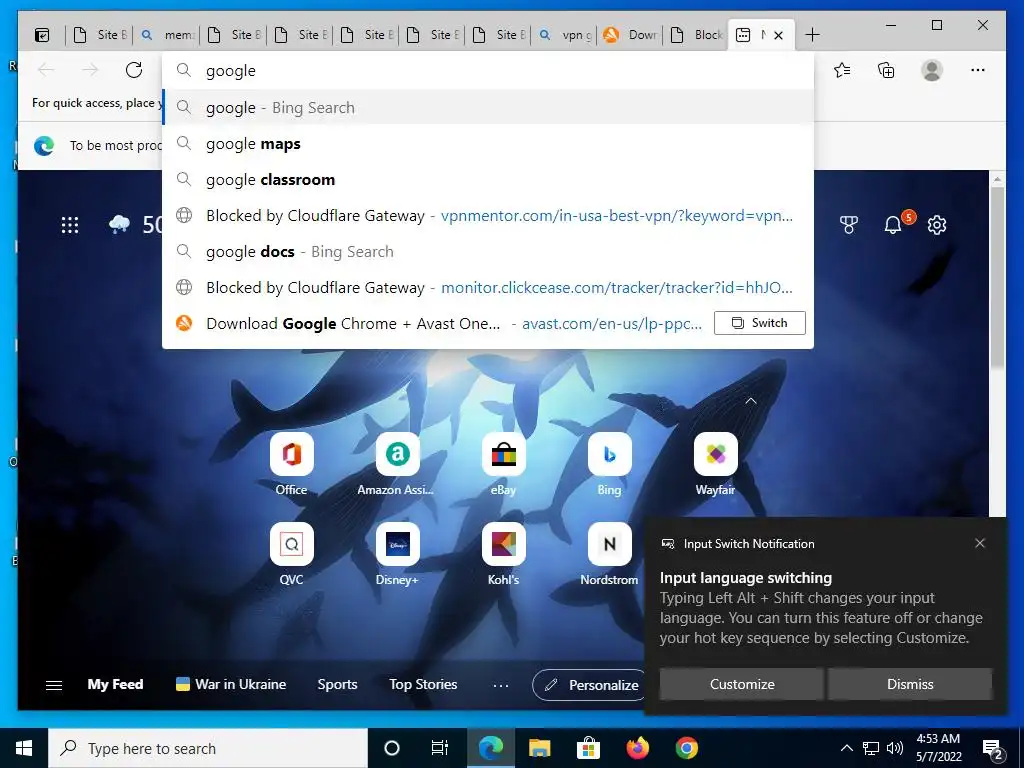Screen dimensions: 1024x768
Task: Click the Windows taskbar search box
Action: pos(208,748)
